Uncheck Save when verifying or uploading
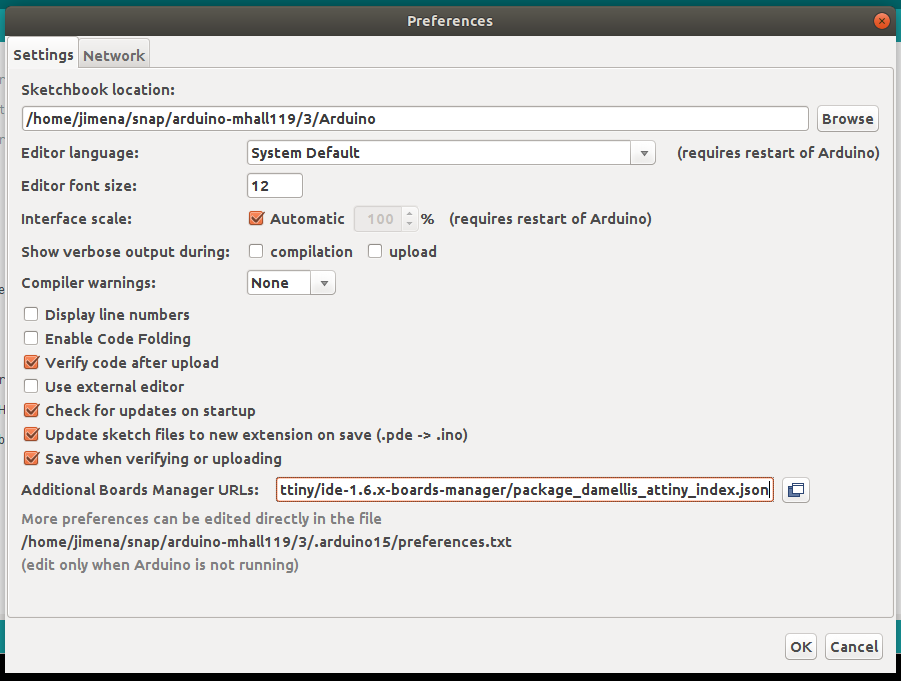This screenshot has width=901, height=681. 31,458
